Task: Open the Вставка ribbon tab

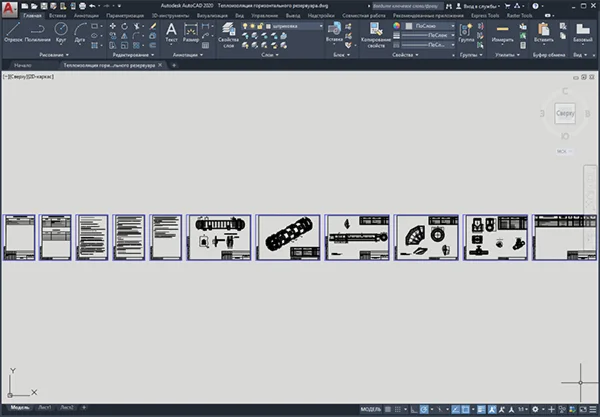Action: 57,16
